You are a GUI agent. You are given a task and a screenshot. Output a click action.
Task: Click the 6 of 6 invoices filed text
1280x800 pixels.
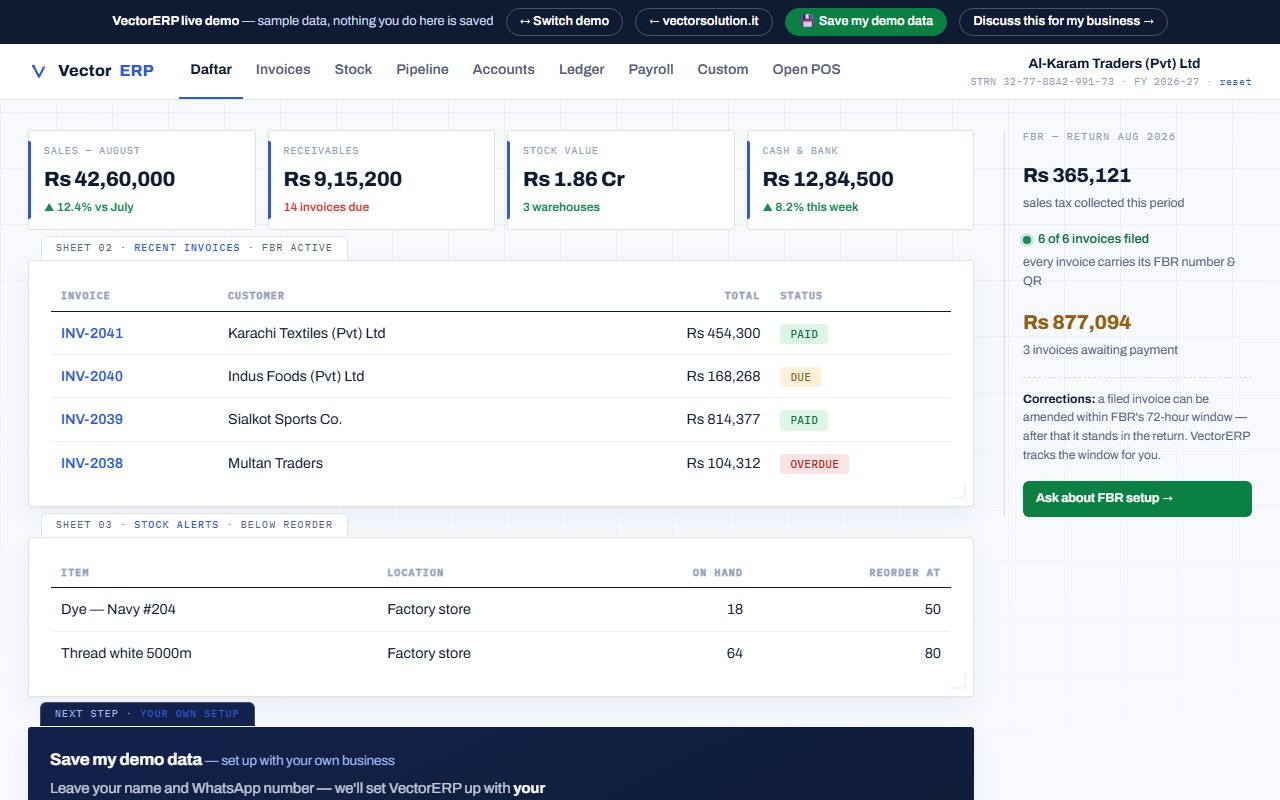(1093, 239)
